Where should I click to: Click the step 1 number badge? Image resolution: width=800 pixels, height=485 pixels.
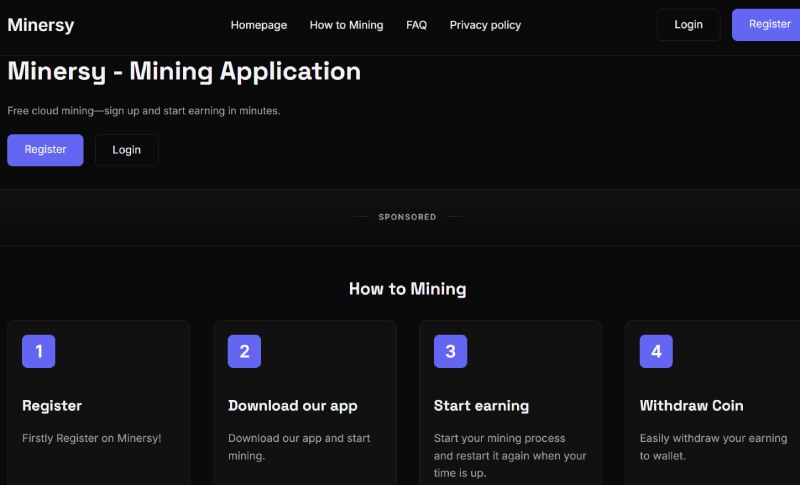point(38,351)
